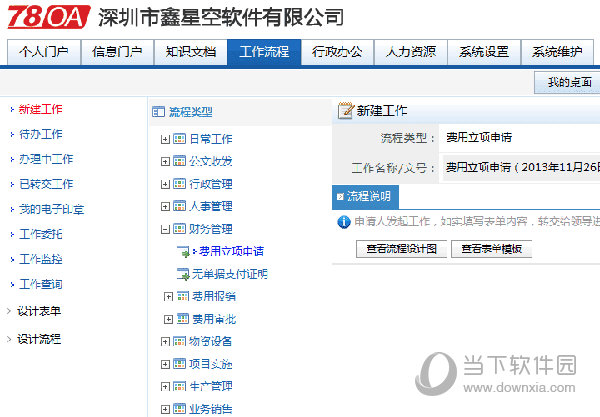Switch to the 行政办公 tab
The height and width of the screenshot is (417, 600).
pos(337,52)
